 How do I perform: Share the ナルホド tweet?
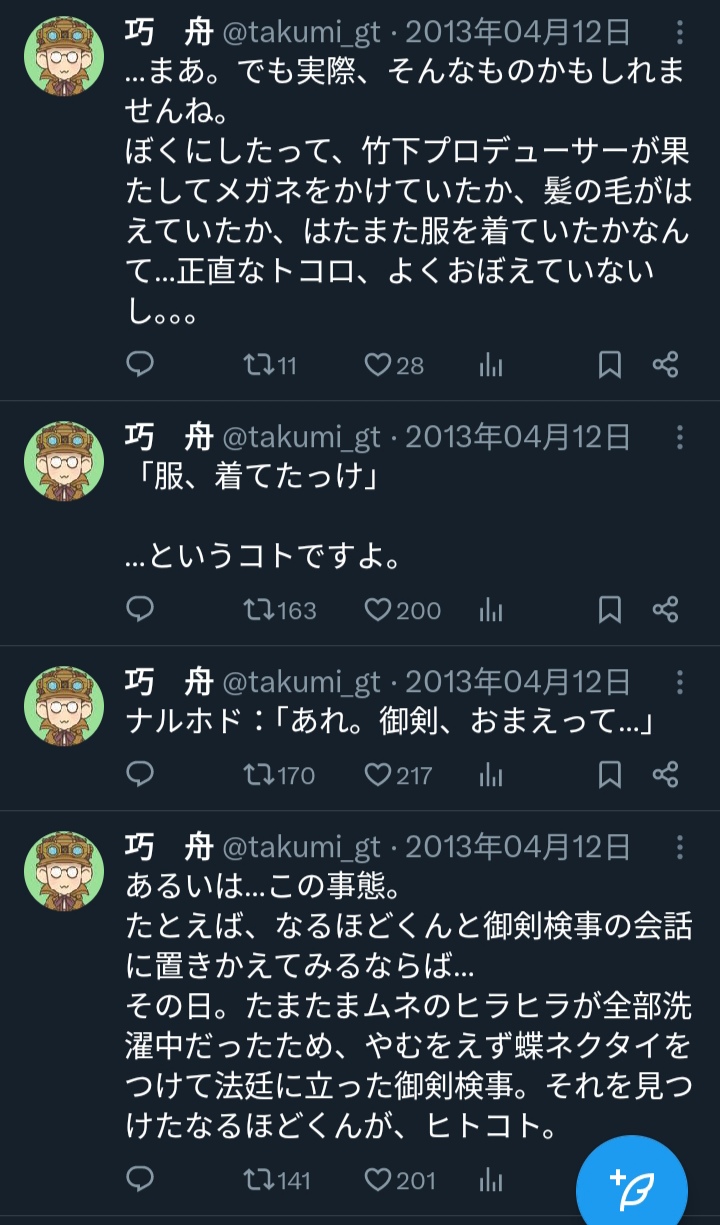(666, 774)
